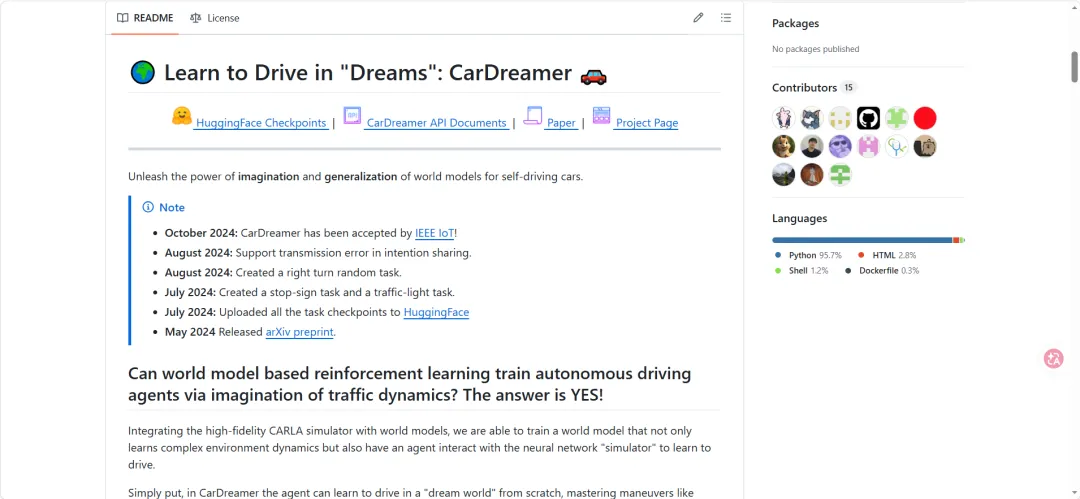The height and width of the screenshot is (499, 1080).
Task: Filter by Shell 1.2% language
Action: coord(801,271)
